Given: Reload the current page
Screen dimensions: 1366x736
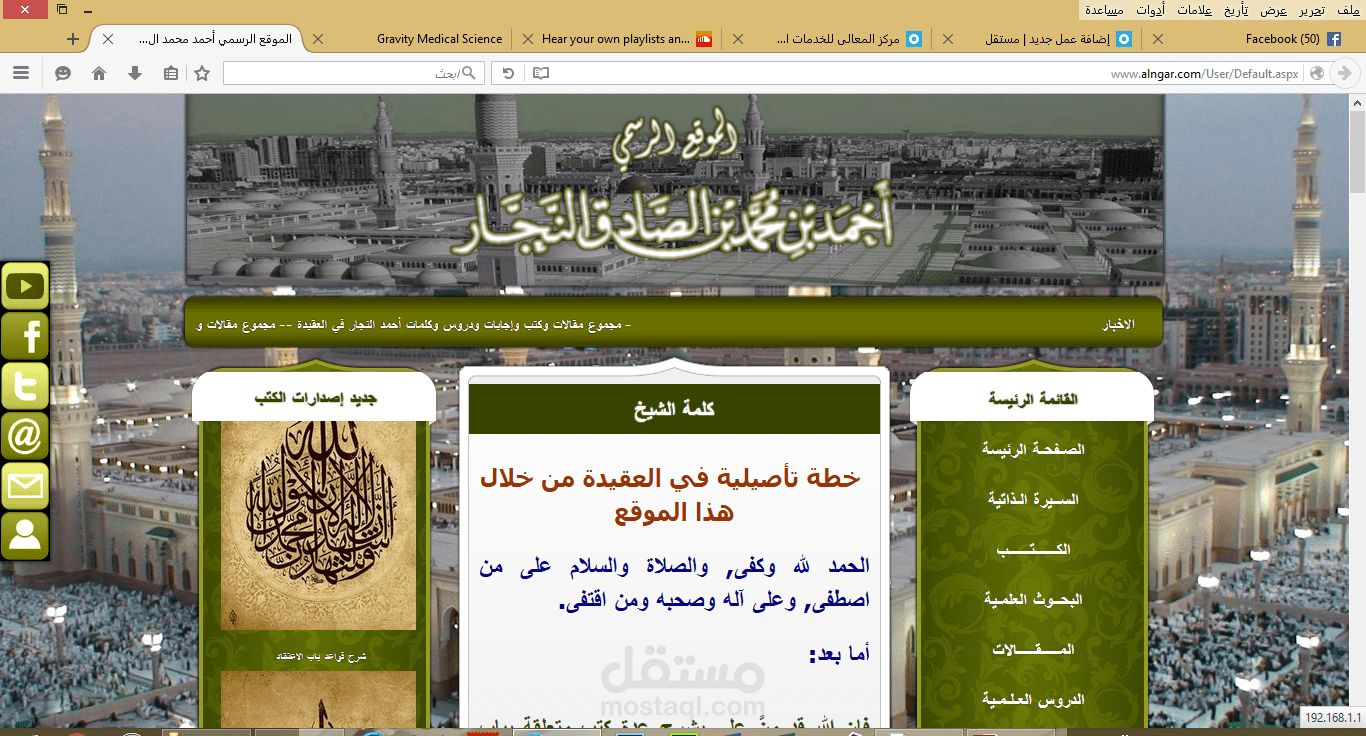Looking at the screenshot, I should click(x=508, y=73).
